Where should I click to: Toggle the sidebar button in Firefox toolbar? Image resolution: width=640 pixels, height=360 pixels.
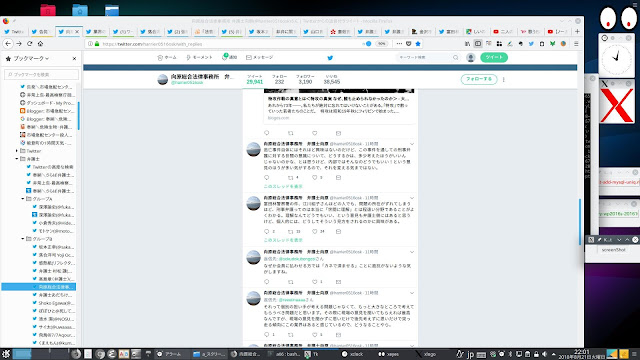pyautogui.click(x=478, y=44)
